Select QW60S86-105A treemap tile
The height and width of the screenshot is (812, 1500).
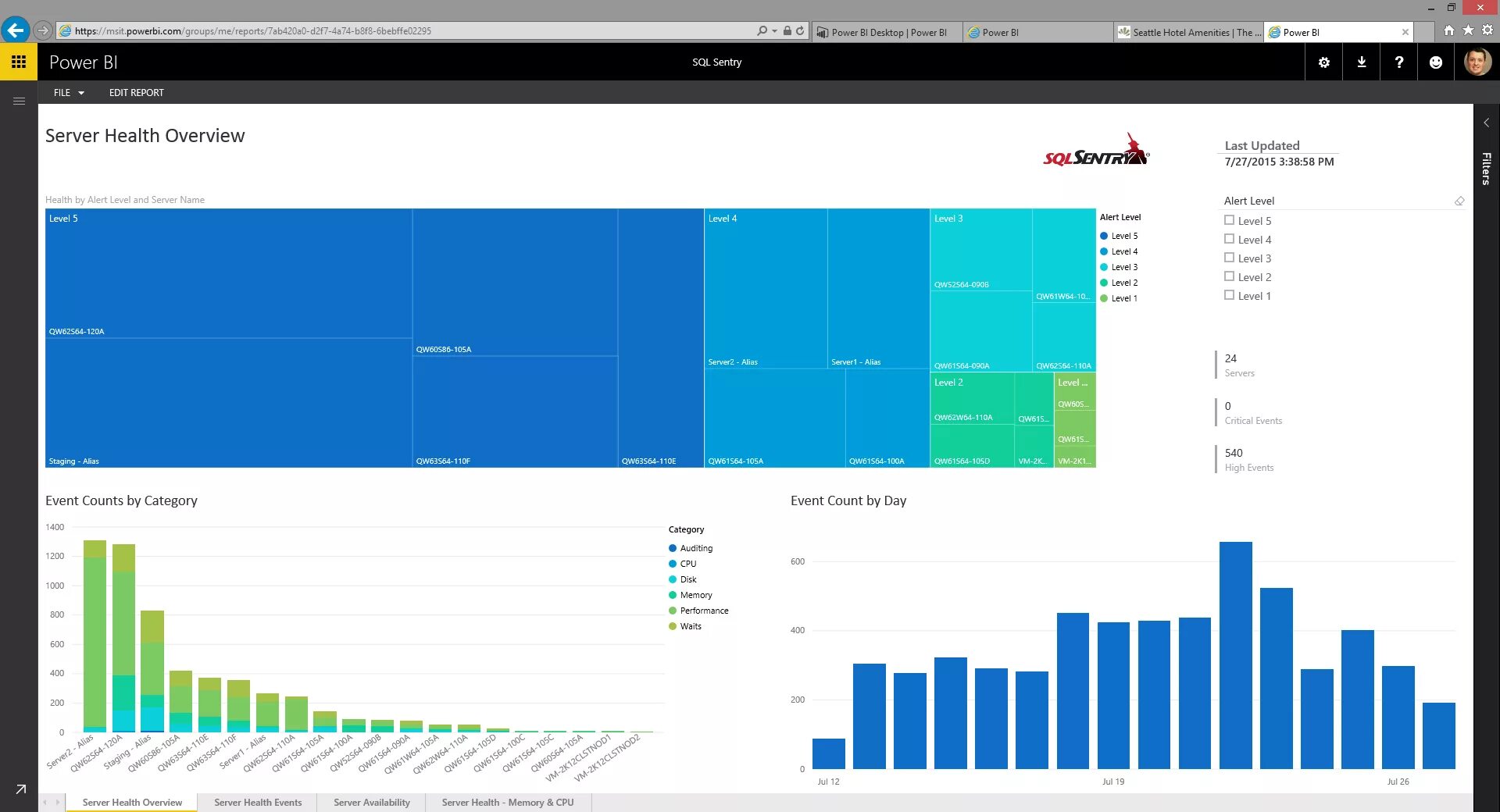click(516, 283)
